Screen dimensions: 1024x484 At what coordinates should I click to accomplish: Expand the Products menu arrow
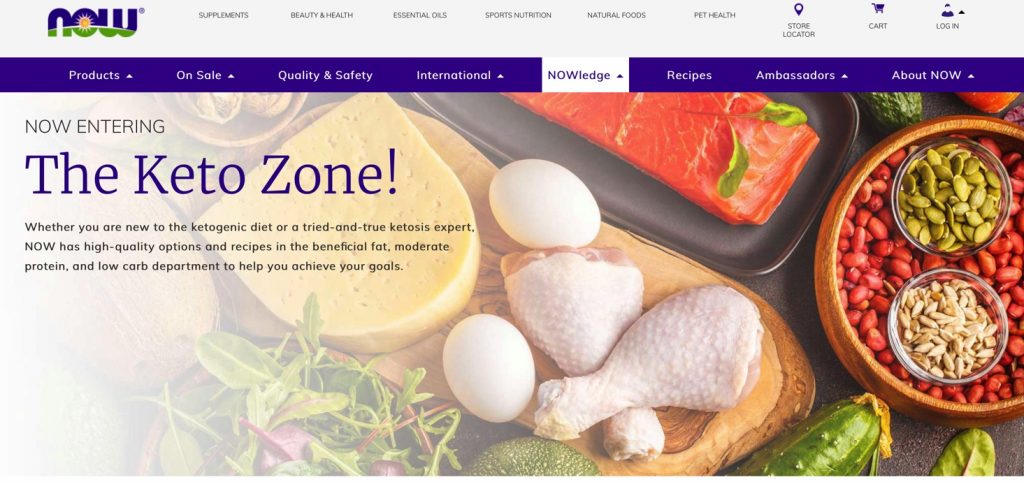129,76
